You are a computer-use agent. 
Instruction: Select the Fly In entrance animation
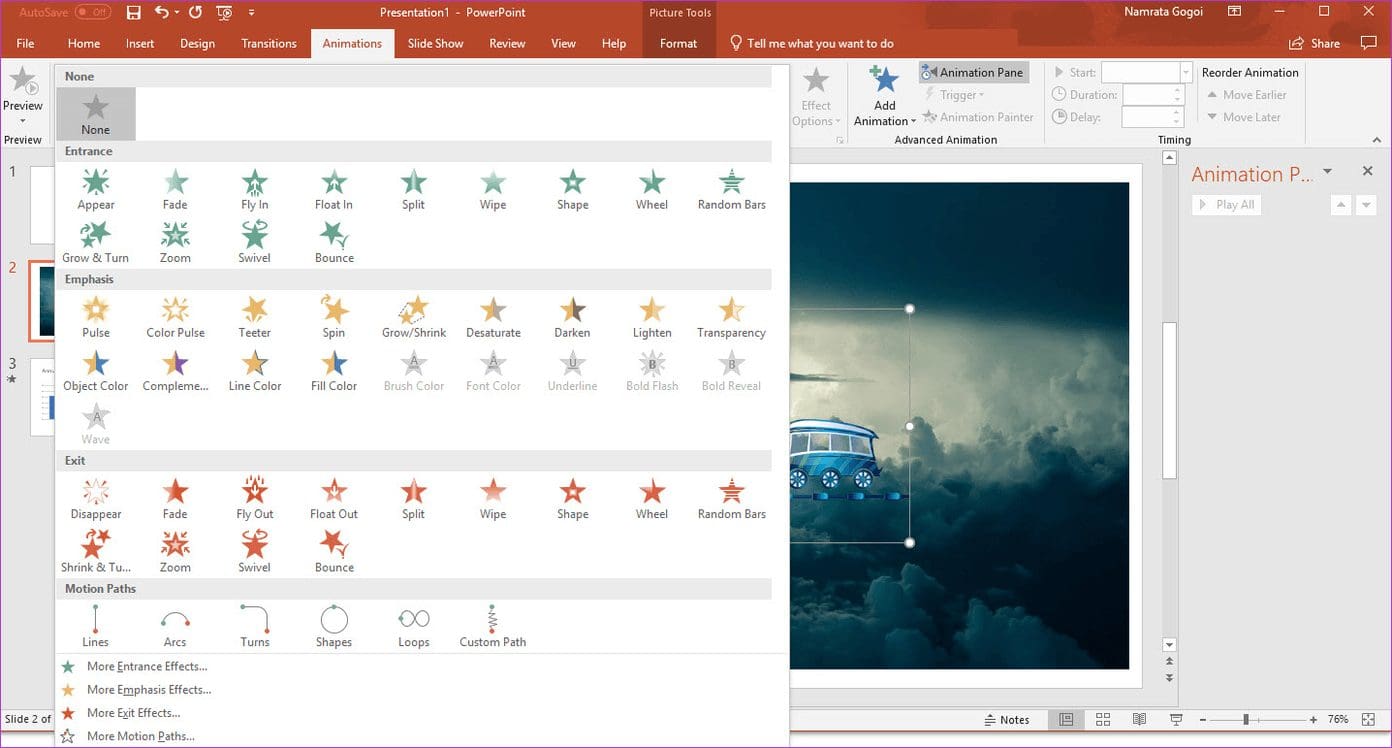(254, 189)
